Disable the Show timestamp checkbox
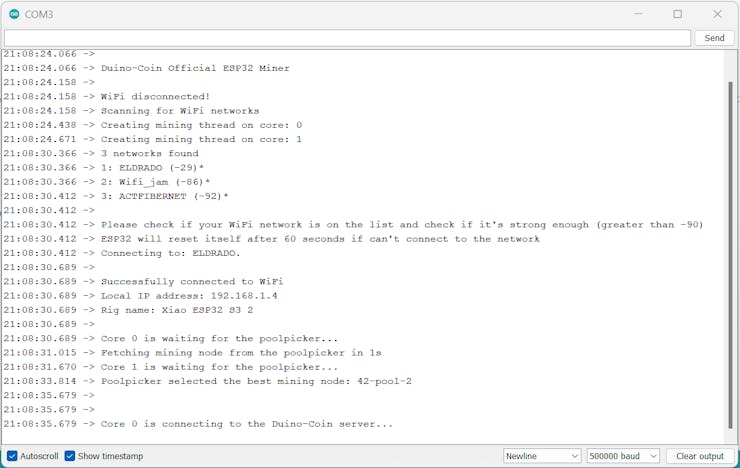740x468 pixels. pyautogui.click(x=70, y=456)
